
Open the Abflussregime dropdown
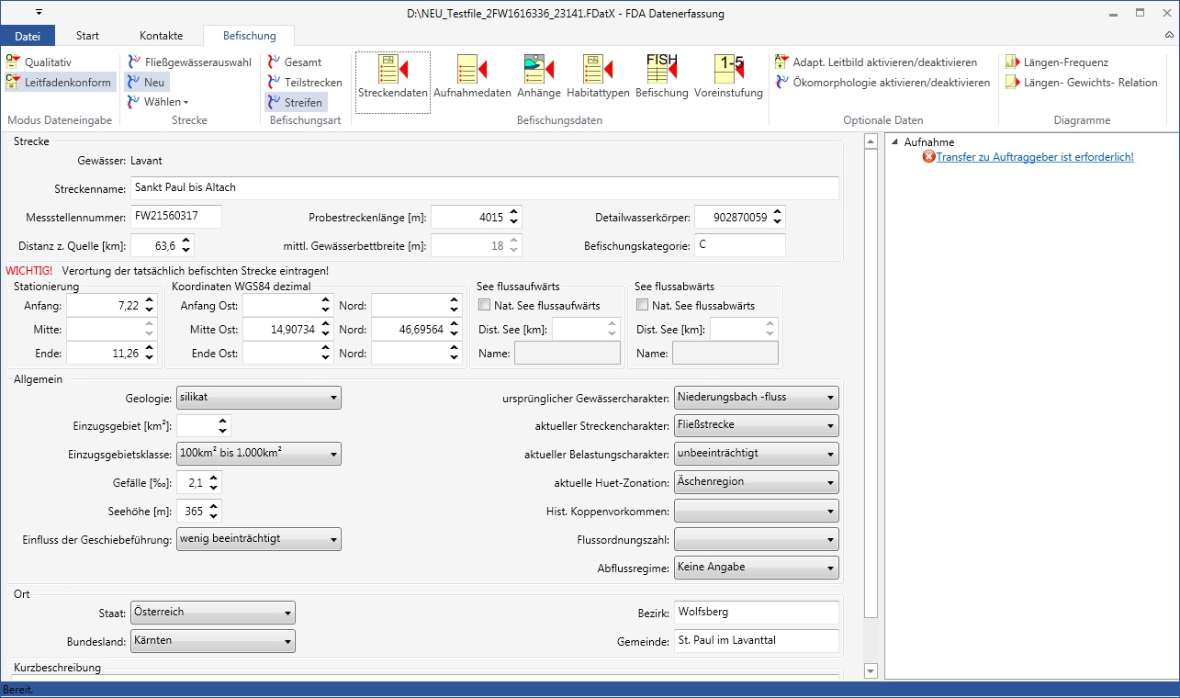coord(756,567)
